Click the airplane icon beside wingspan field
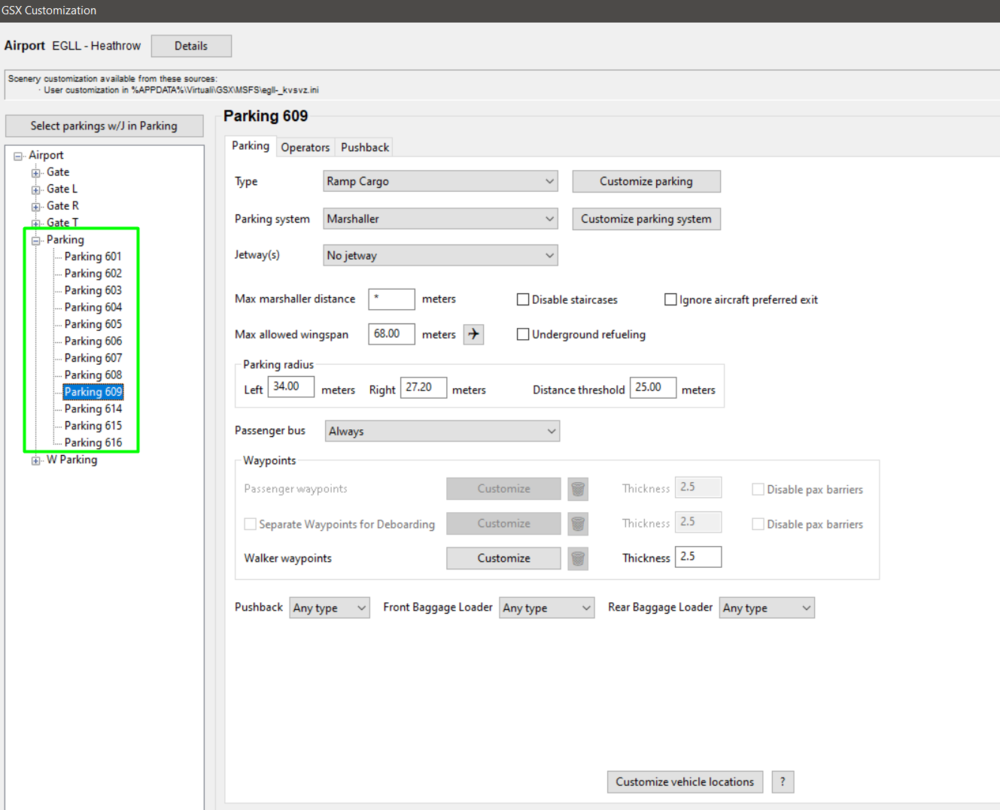Image resolution: width=1000 pixels, height=810 pixels. 473,334
